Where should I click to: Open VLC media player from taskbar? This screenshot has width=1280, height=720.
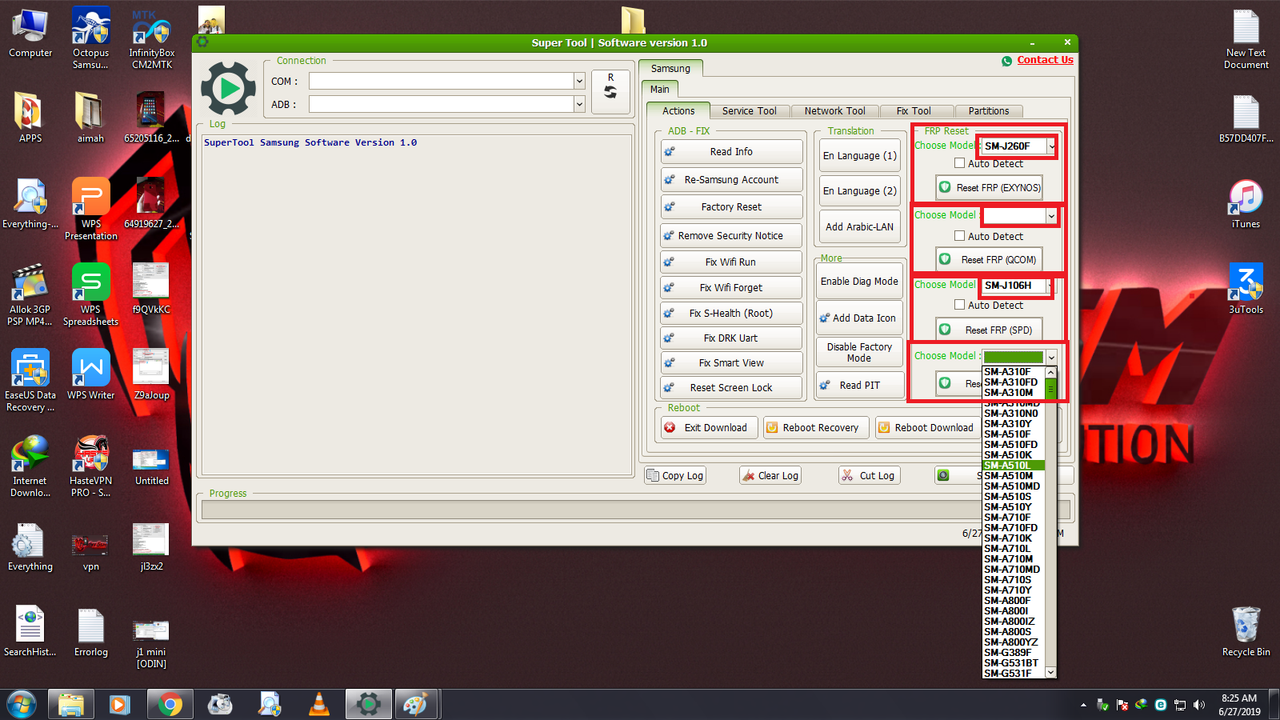coord(319,704)
